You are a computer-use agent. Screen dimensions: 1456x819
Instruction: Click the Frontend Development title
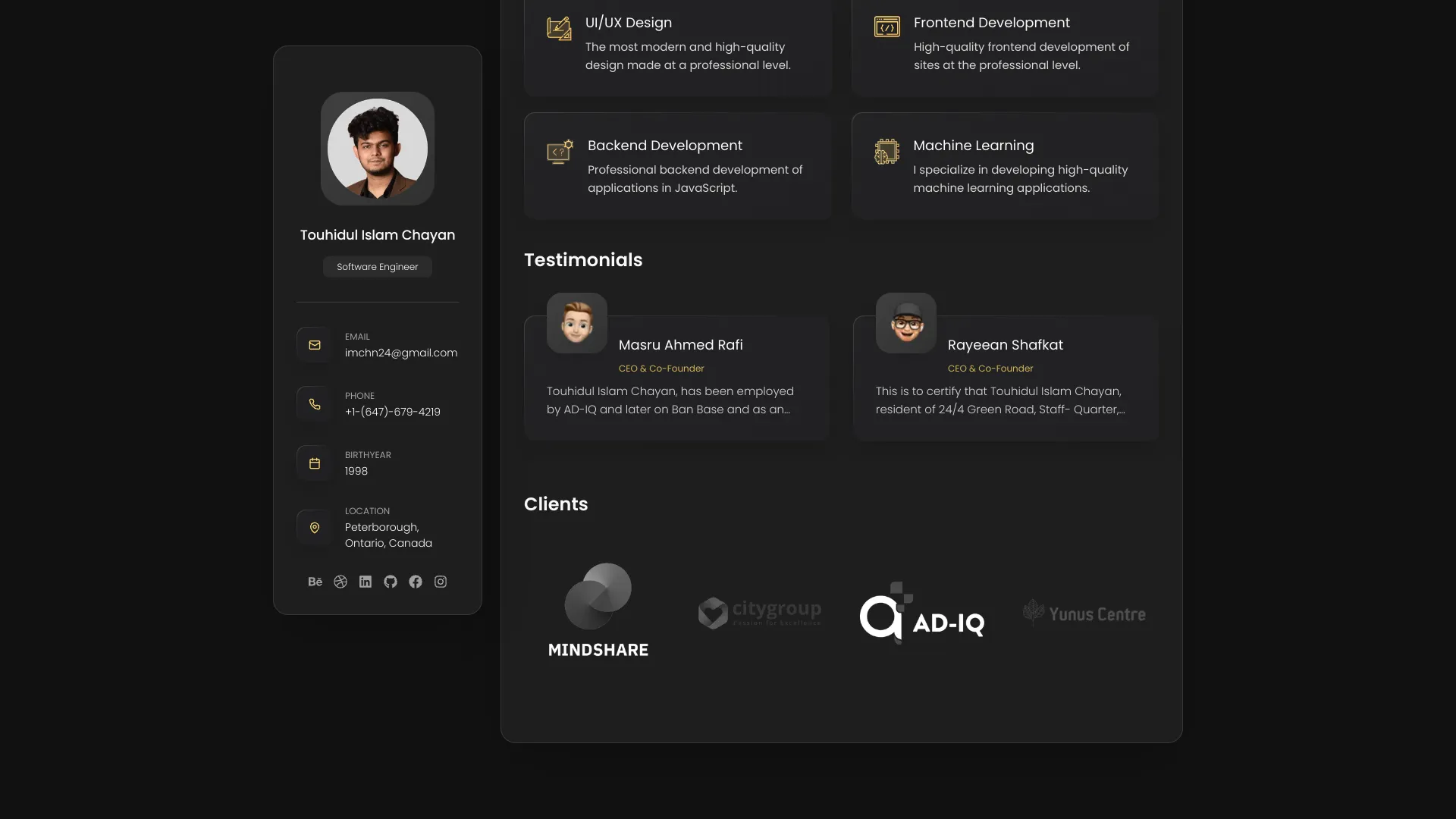(992, 23)
